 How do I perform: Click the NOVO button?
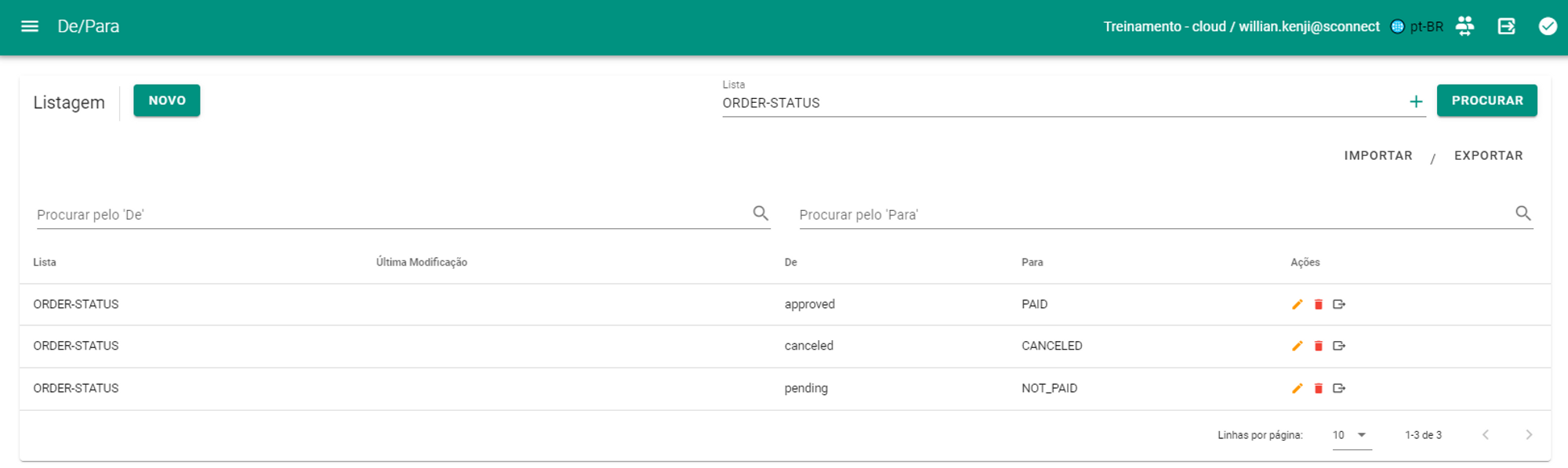point(167,100)
